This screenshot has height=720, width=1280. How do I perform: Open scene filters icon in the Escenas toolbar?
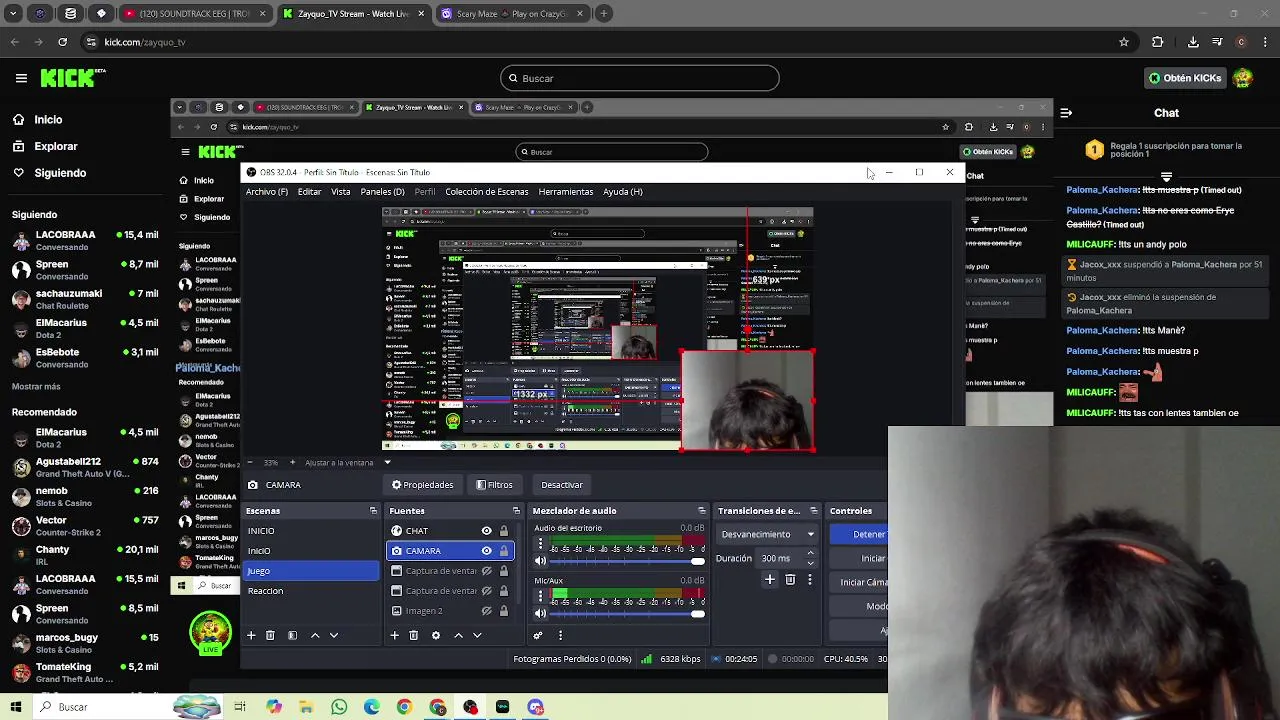[x=292, y=635]
